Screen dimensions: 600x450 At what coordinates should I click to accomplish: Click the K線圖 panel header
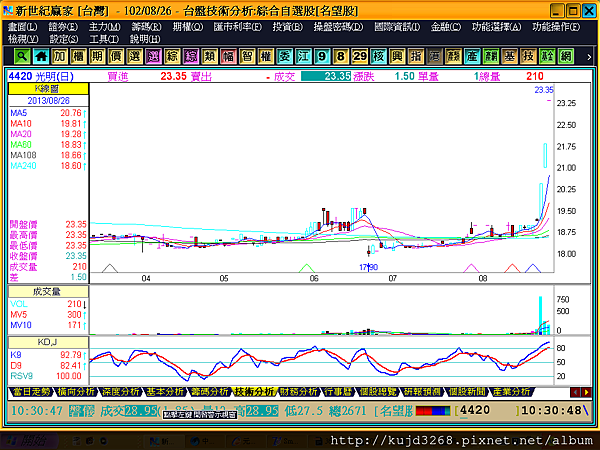48,89
